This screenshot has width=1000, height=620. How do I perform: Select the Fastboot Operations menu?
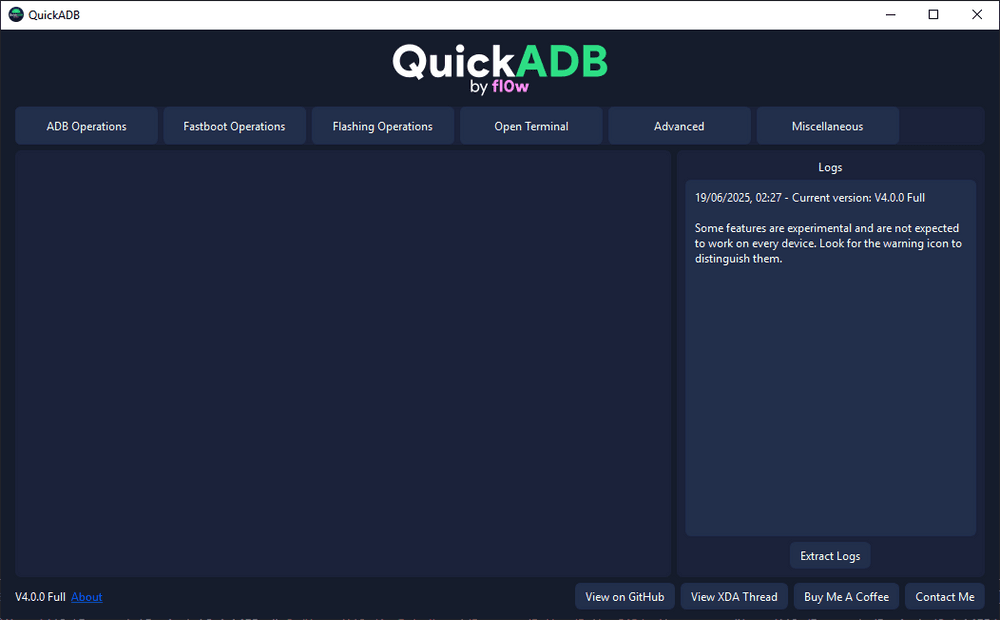[234, 126]
